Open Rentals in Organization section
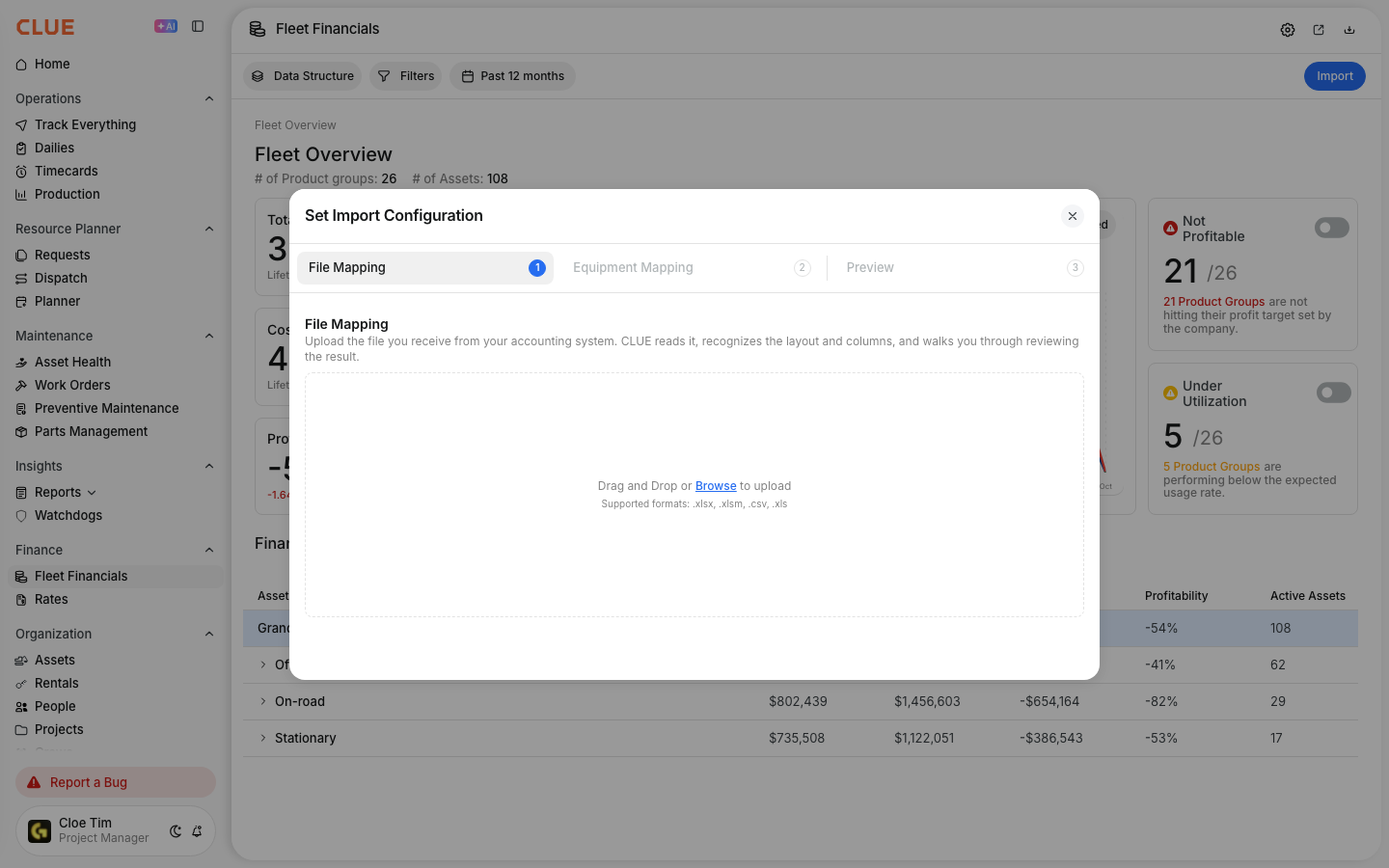Viewport: 1389px width, 868px height. 56,683
